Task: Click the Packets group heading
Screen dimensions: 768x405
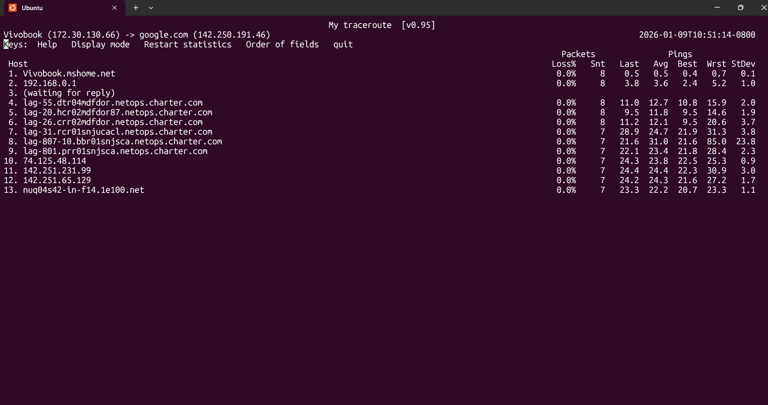Action: point(578,54)
